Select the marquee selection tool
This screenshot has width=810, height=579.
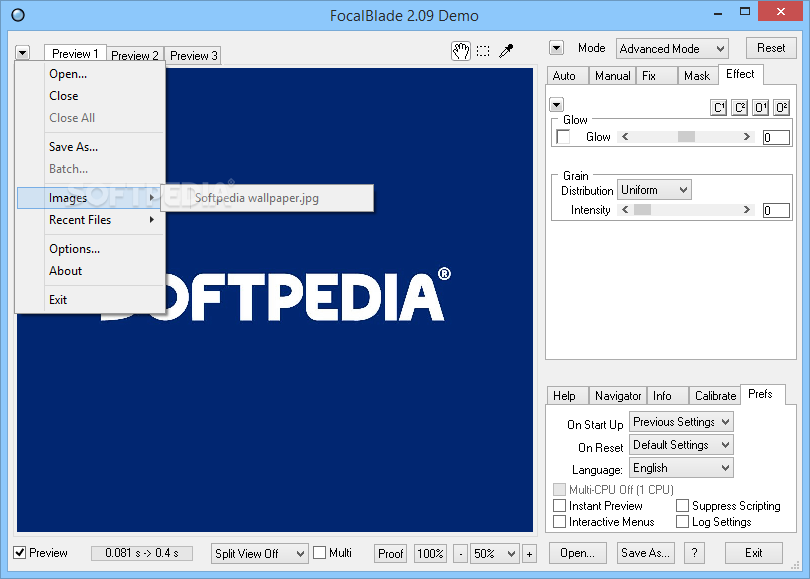483,51
